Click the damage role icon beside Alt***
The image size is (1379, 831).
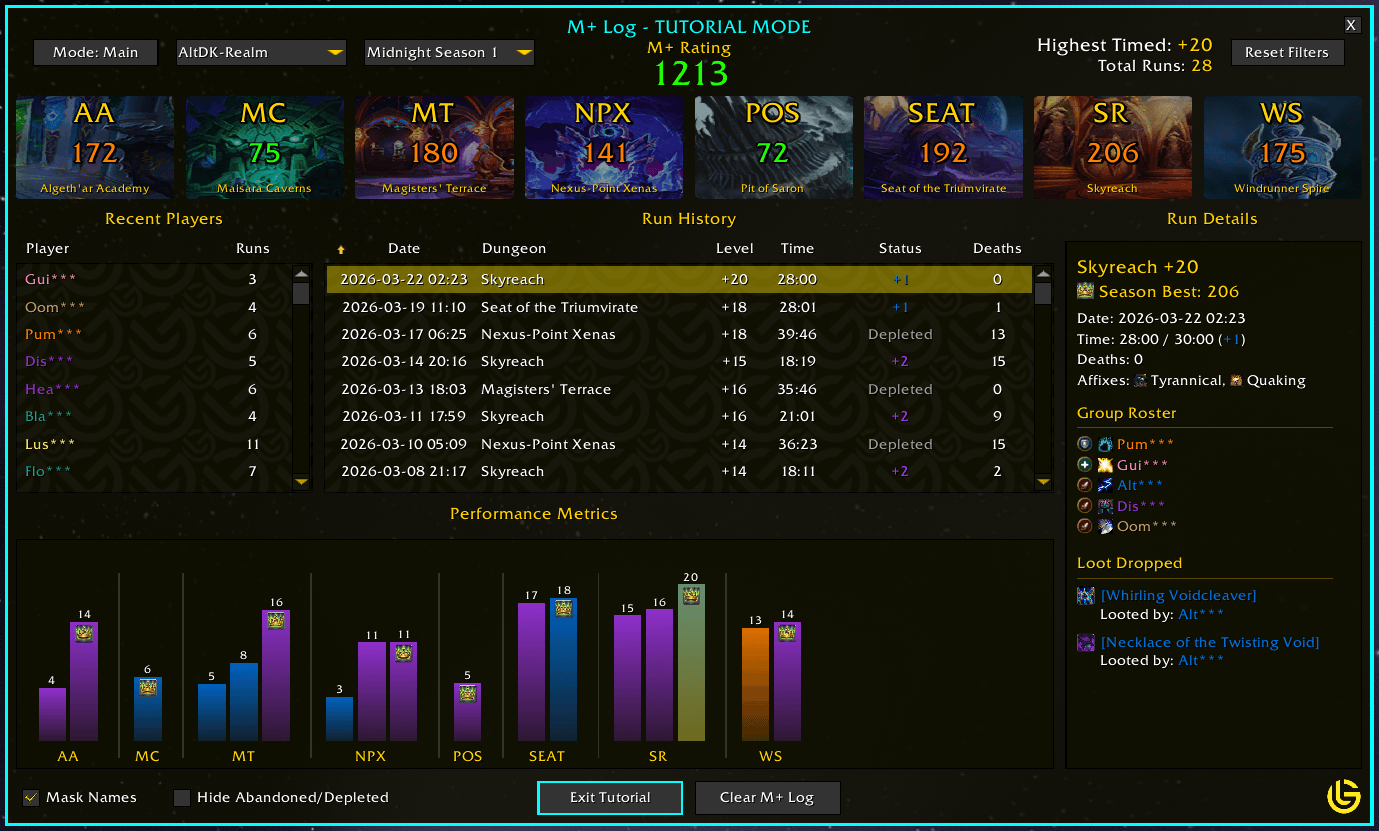click(x=1085, y=485)
